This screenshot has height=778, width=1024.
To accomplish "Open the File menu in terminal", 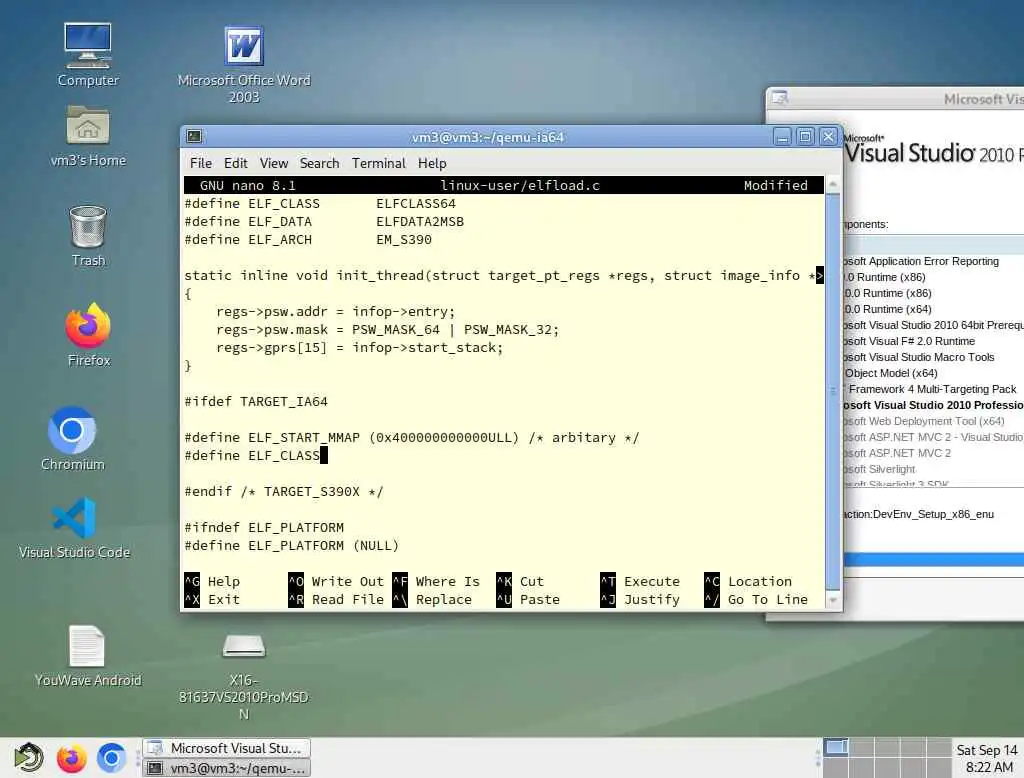I will click(200, 163).
